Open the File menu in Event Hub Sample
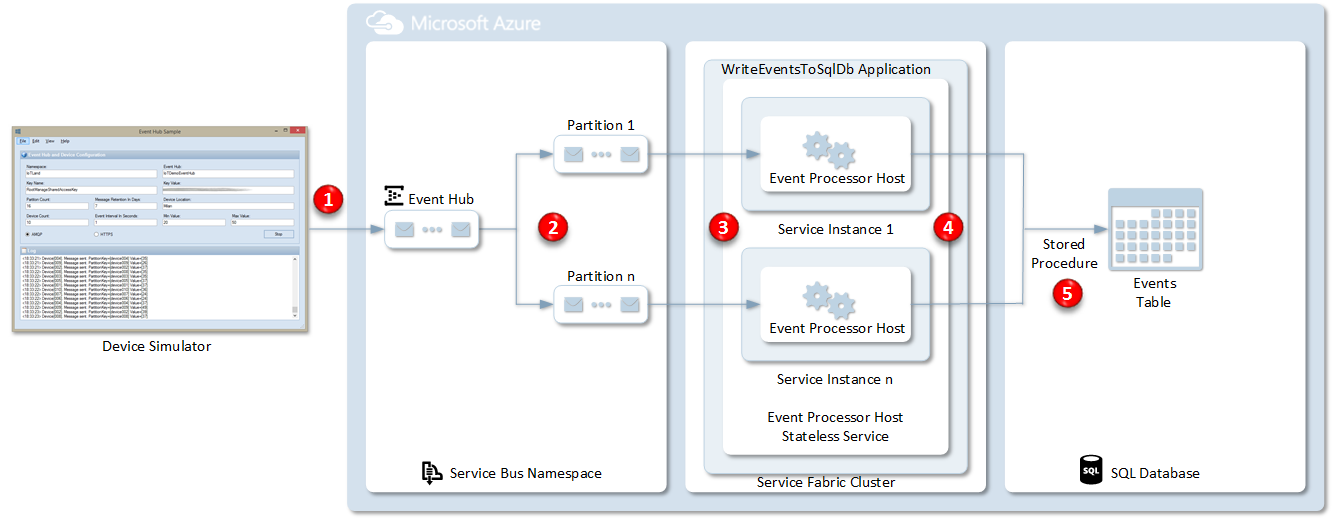Image resolution: width=1336 pixels, height=520 pixels. pyautogui.click(x=23, y=141)
